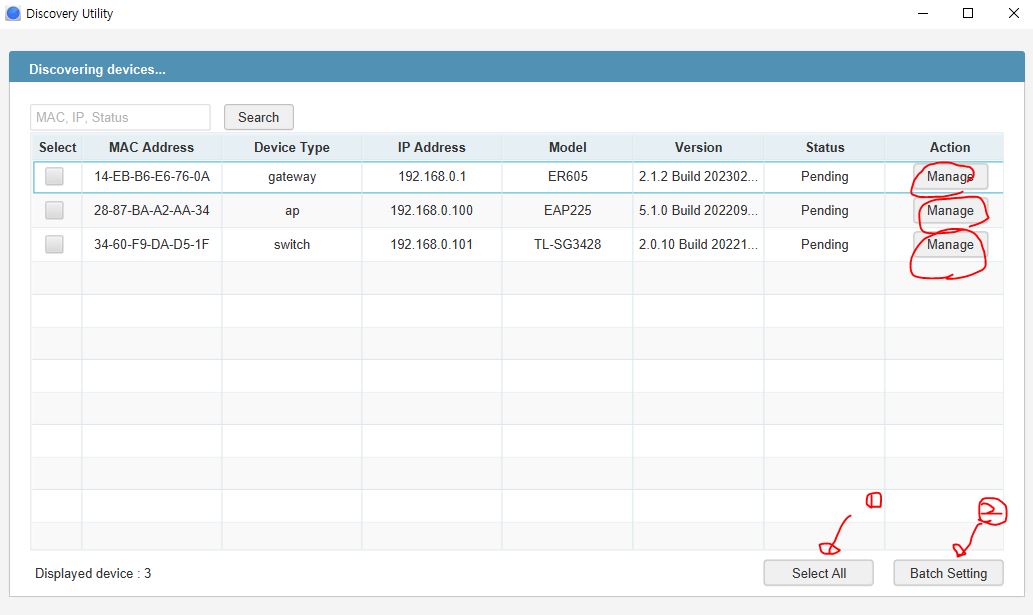Minimize the Discovery Utility window

923,13
